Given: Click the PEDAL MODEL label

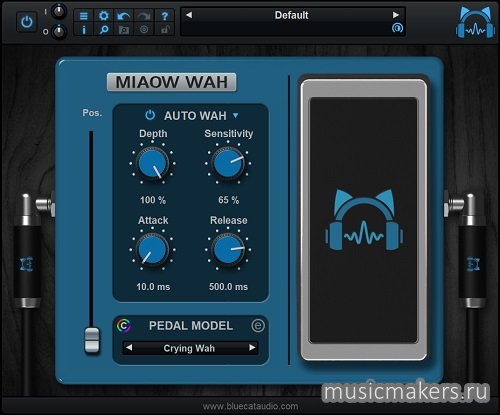Looking at the screenshot, I should [191, 326].
